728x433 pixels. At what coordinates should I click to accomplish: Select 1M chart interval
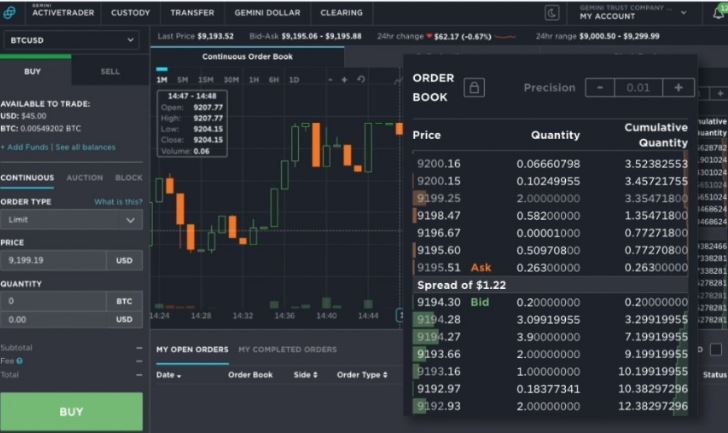click(x=162, y=80)
